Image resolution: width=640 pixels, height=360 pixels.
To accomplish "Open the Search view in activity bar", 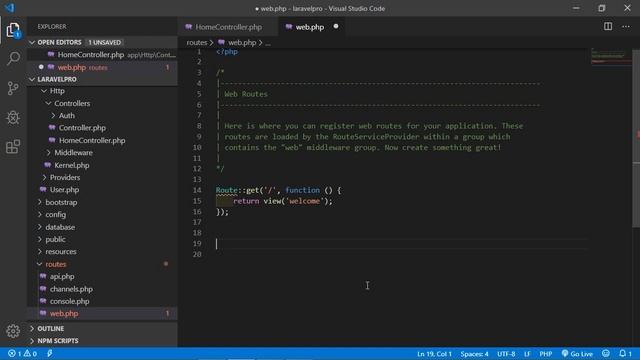I will click(13, 58).
